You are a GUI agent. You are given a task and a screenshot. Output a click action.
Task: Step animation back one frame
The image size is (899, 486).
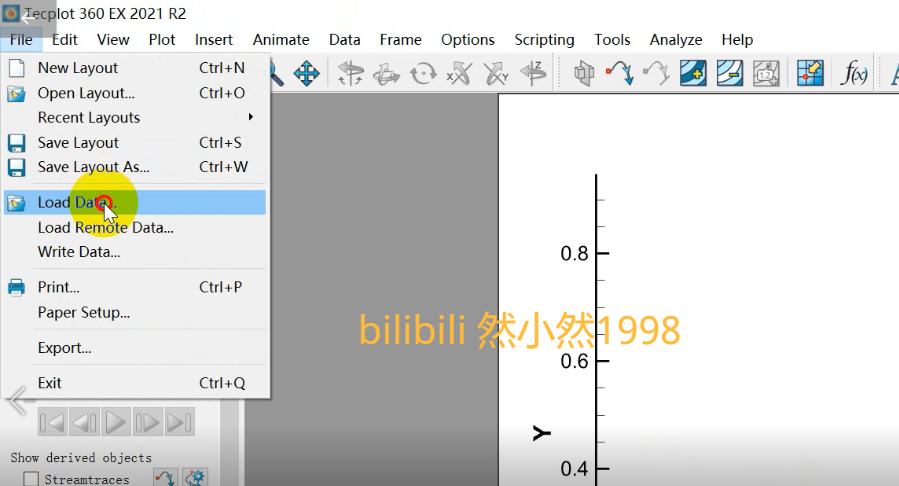pos(84,423)
